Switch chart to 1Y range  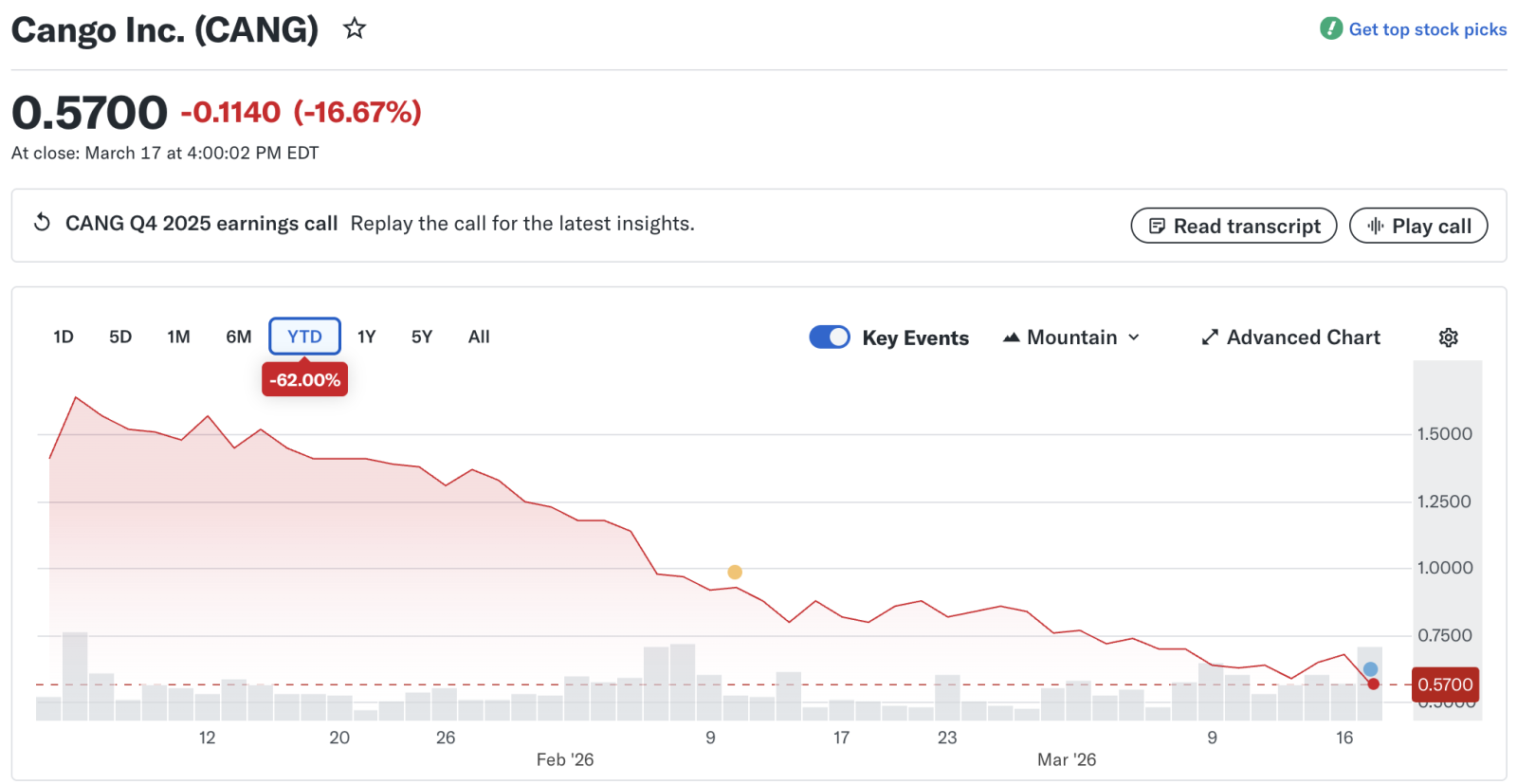(367, 337)
